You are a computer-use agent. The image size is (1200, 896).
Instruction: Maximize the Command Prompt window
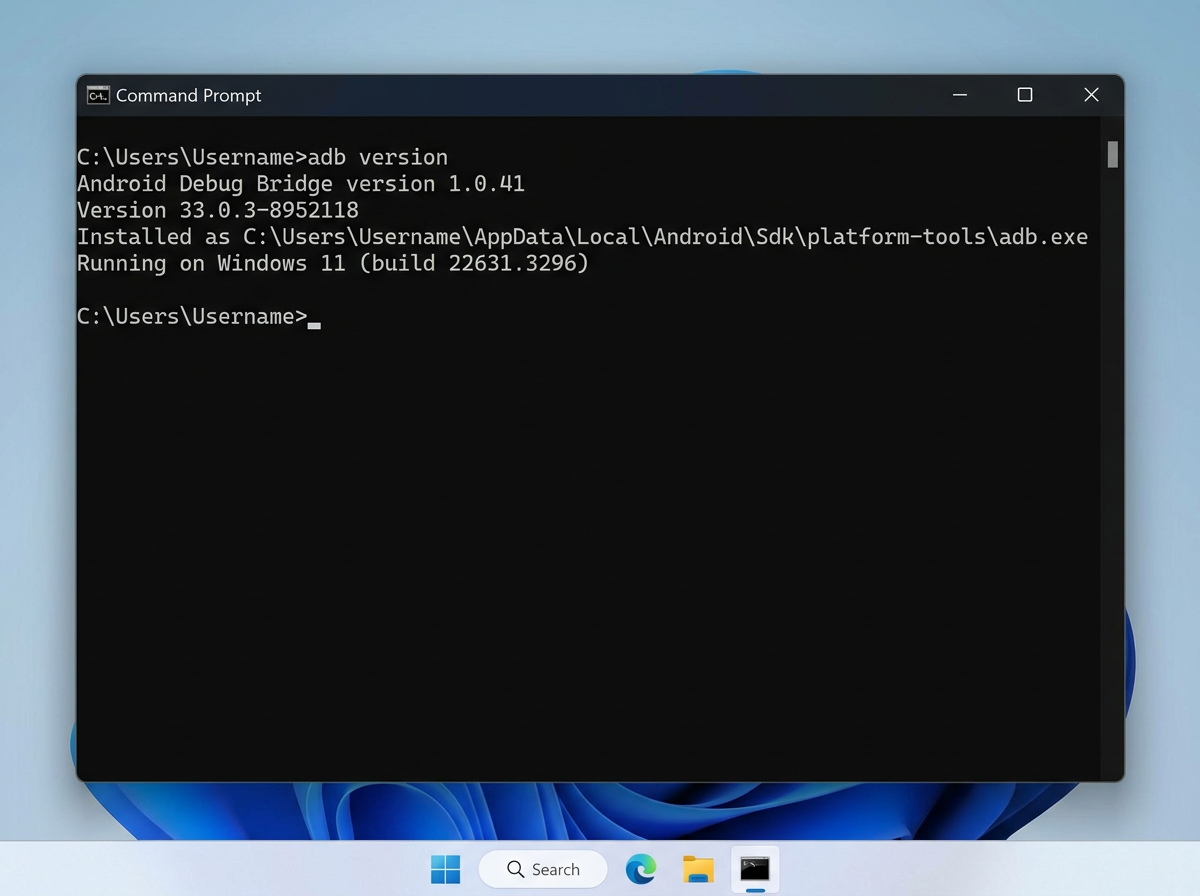click(x=1025, y=95)
